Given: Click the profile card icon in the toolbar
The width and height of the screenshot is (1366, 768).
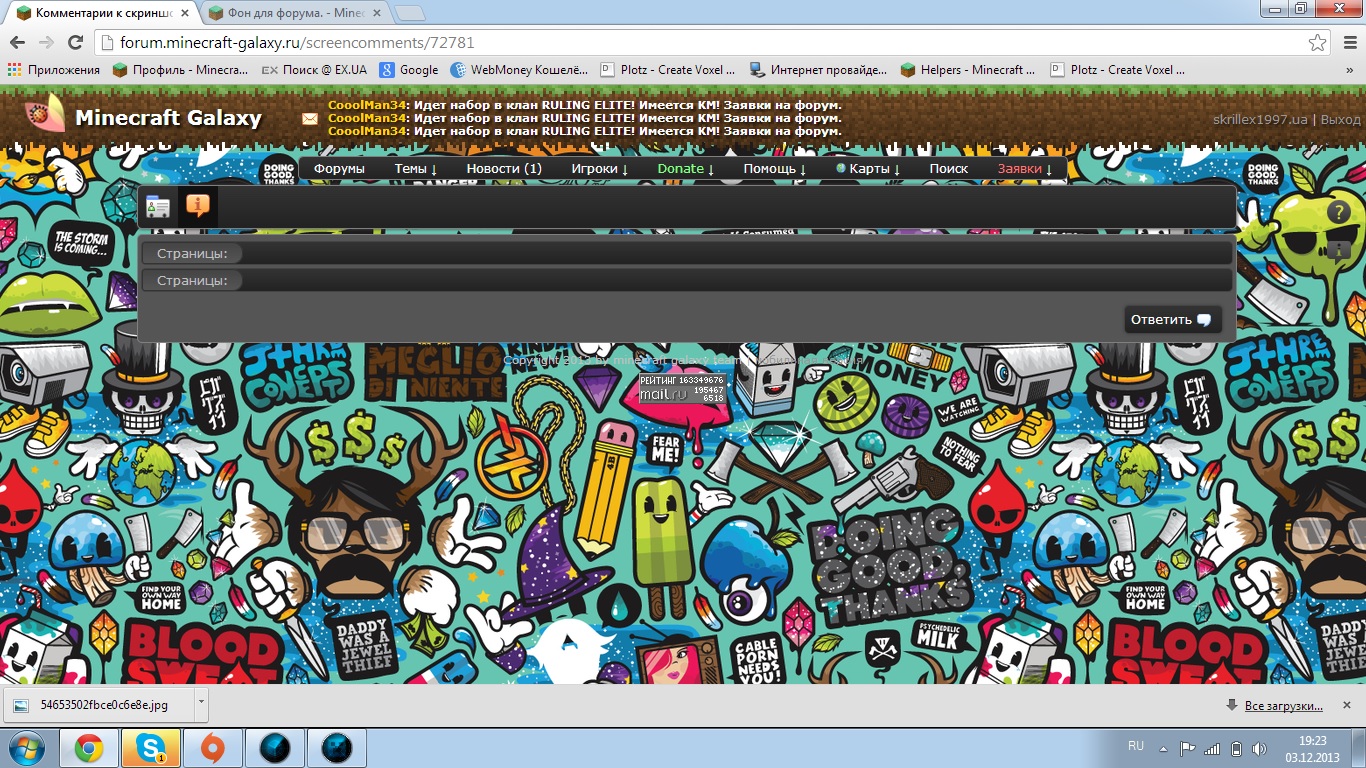Looking at the screenshot, I should coord(158,207).
